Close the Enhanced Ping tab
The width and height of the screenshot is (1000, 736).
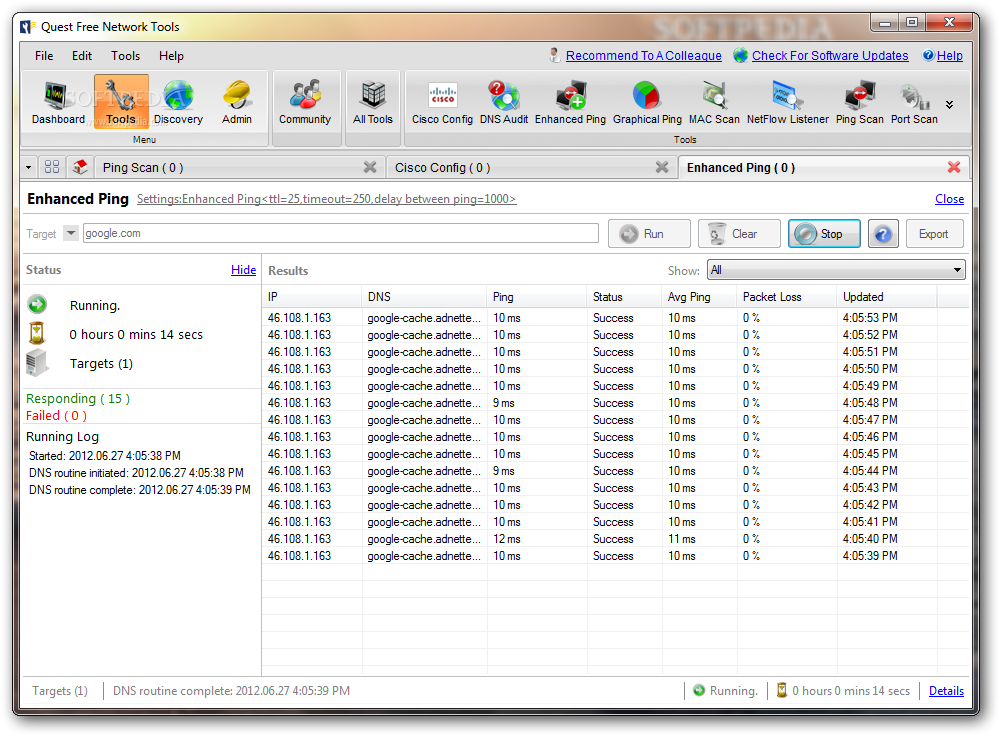coord(954,167)
